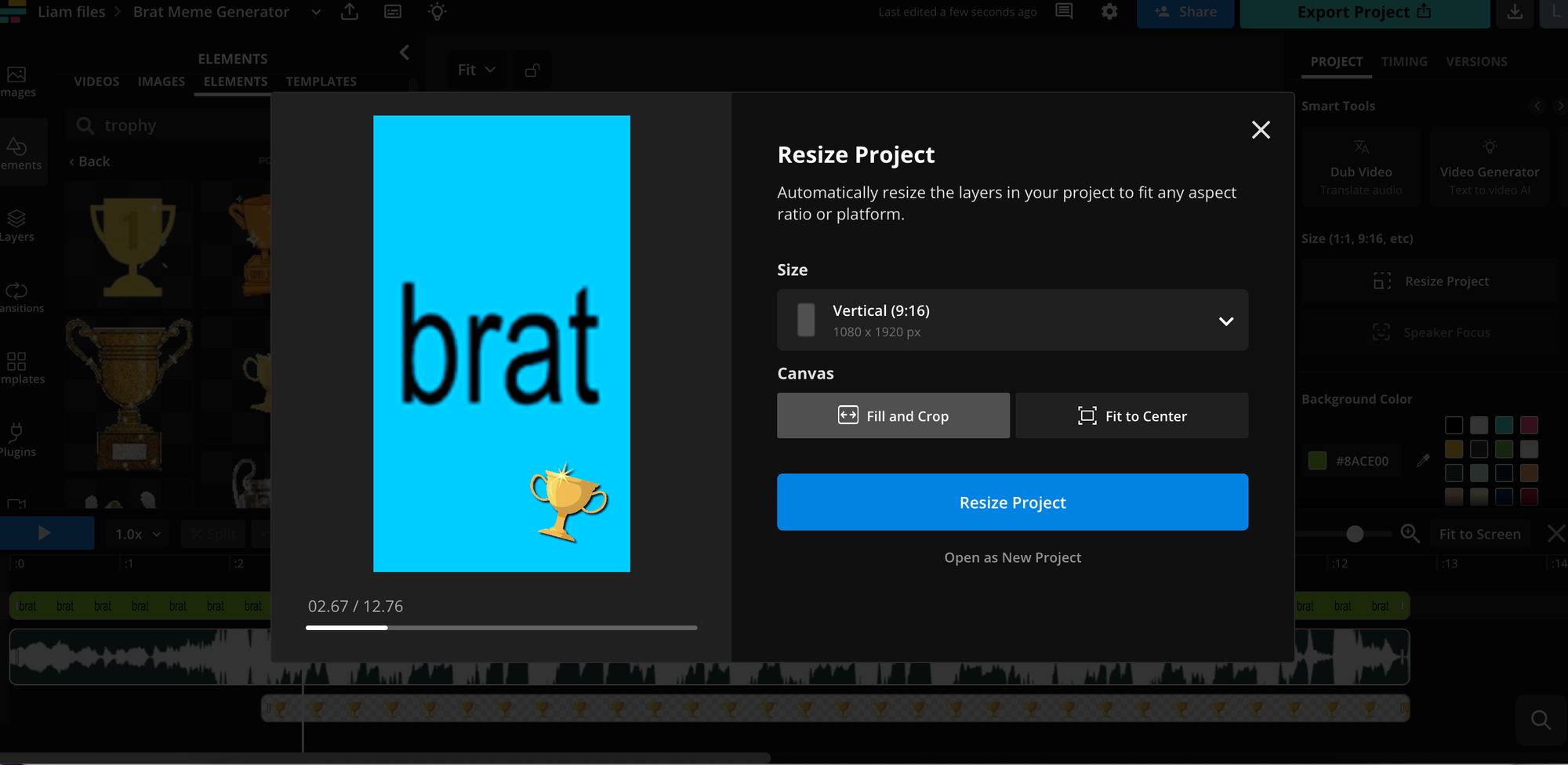
Task: Click Resize Project in the right sidebar
Action: point(1431,281)
